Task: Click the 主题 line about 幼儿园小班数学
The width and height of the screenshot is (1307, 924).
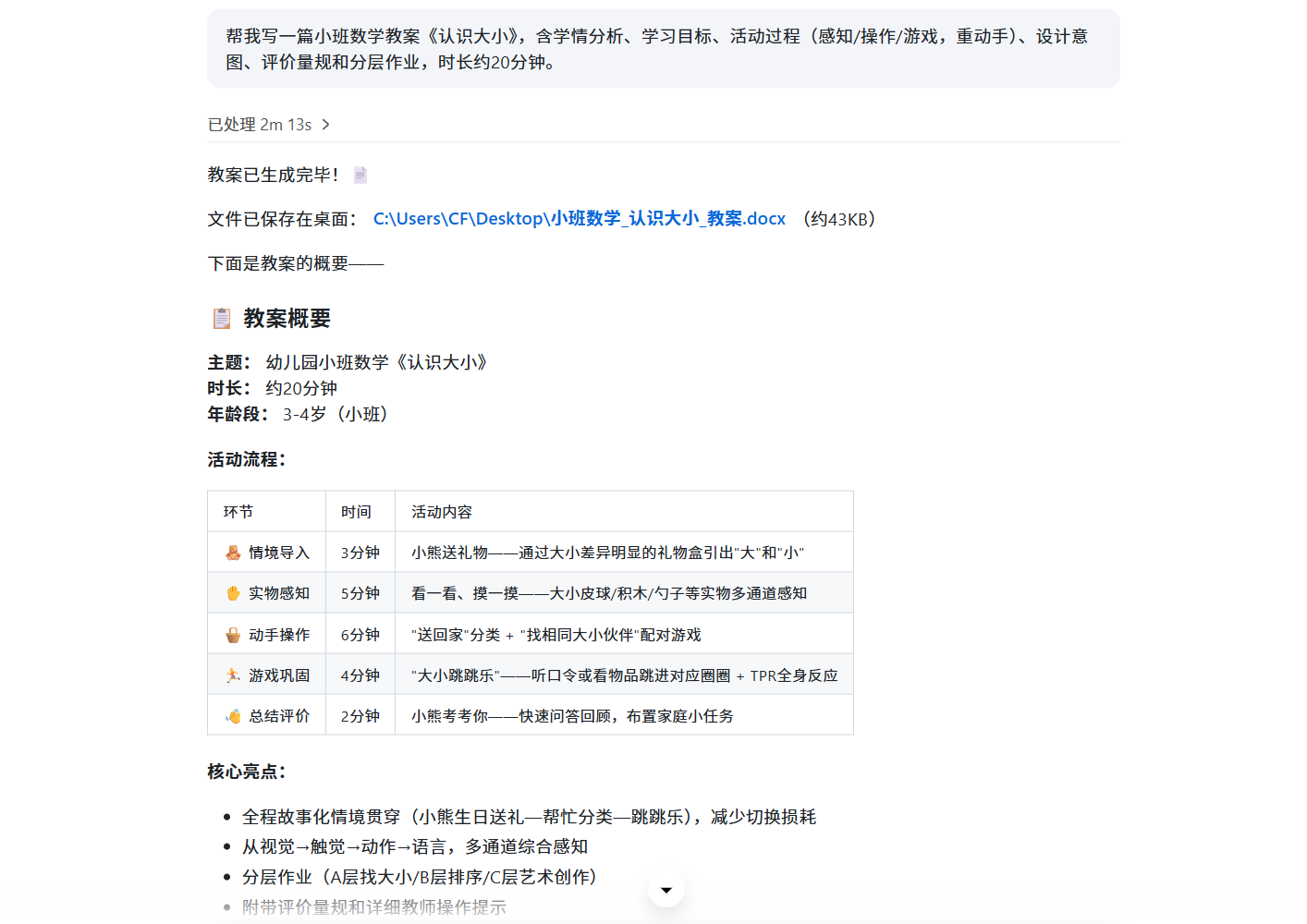Action: (x=348, y=362)
